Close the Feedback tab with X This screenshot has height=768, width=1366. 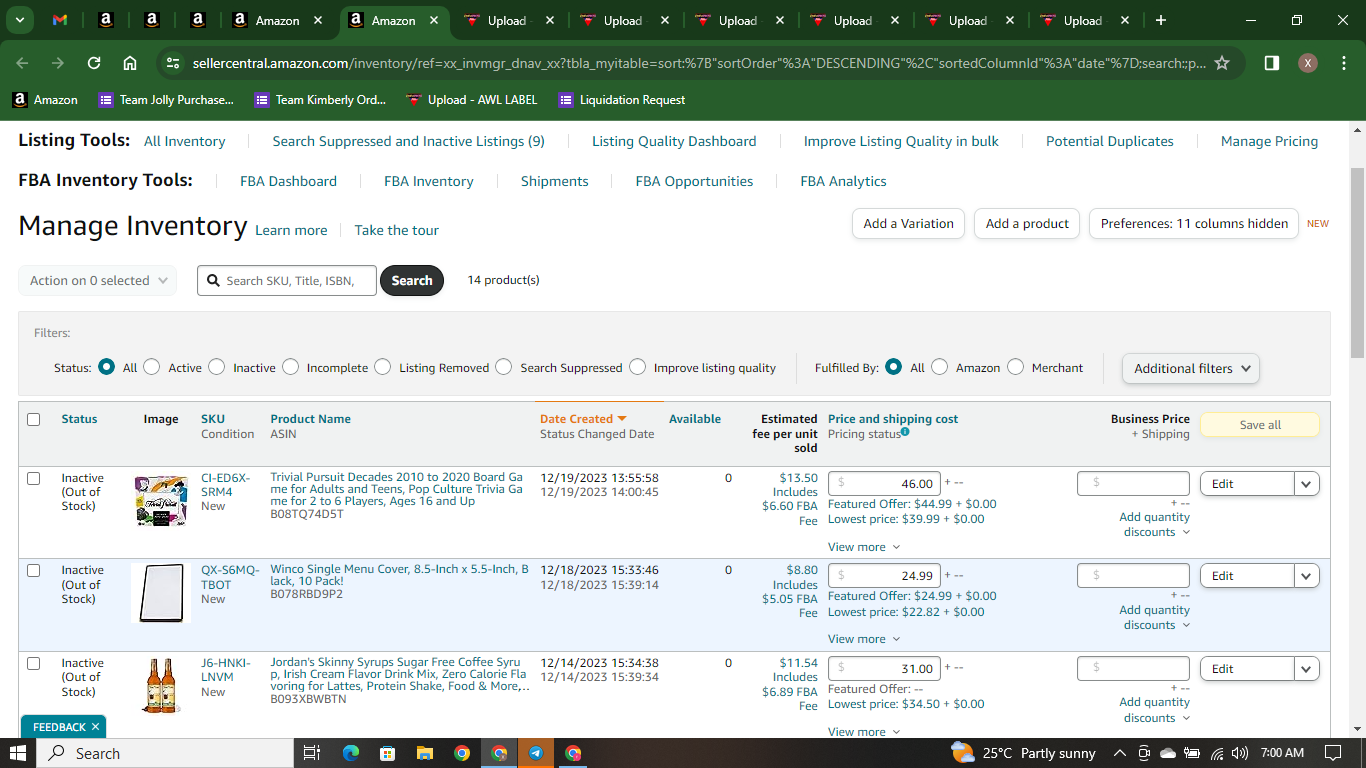(95, 727)
